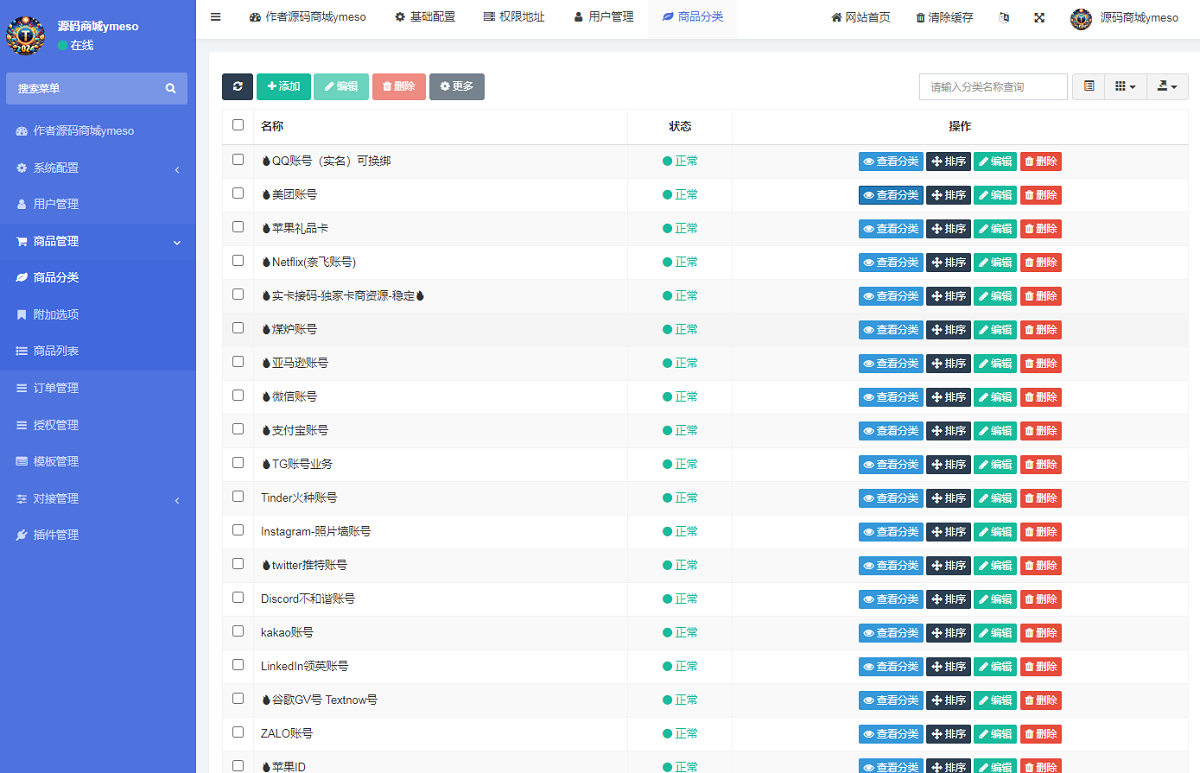Switch to 用户管理 tab
This screenshot has width=1200, height=773.
point(604,17)
